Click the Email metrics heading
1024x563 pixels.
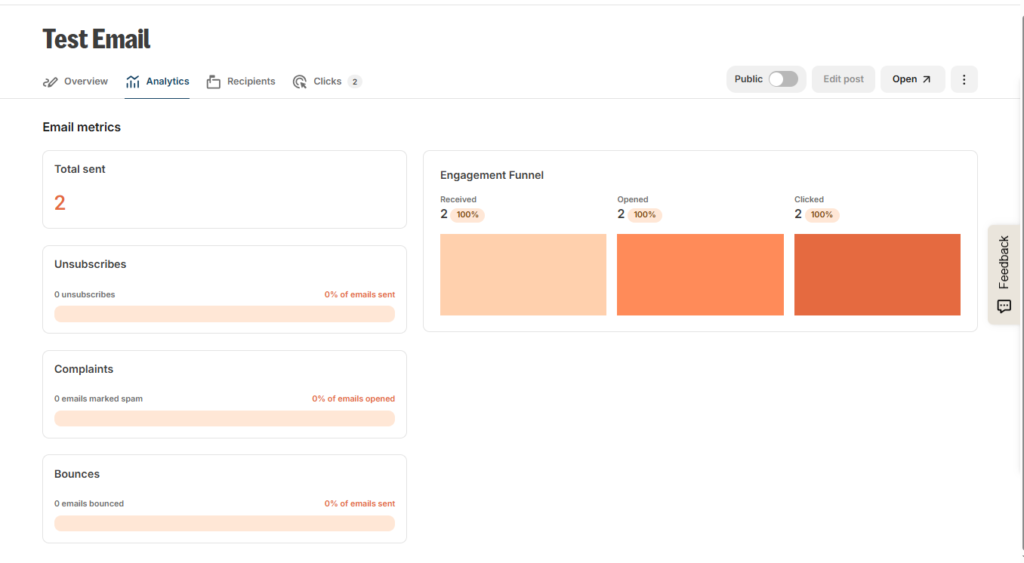(x=82, y=127)
